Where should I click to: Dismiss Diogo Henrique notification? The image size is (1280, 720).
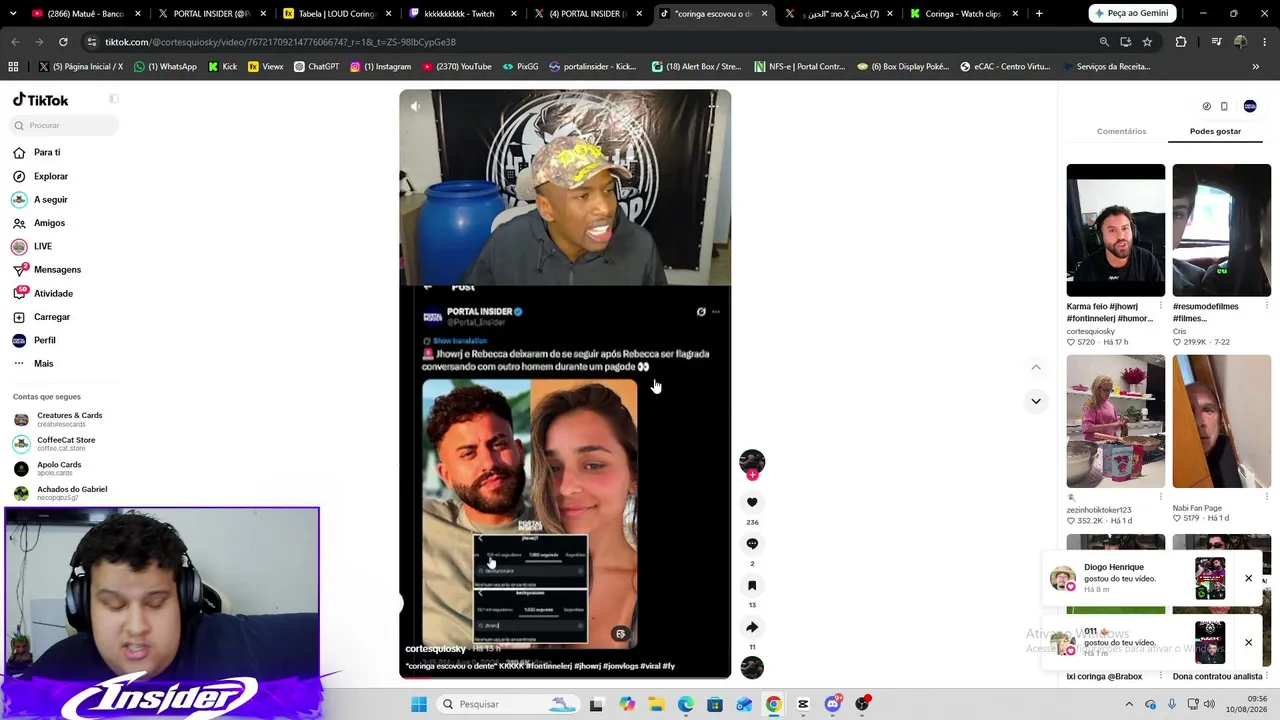1248,578
